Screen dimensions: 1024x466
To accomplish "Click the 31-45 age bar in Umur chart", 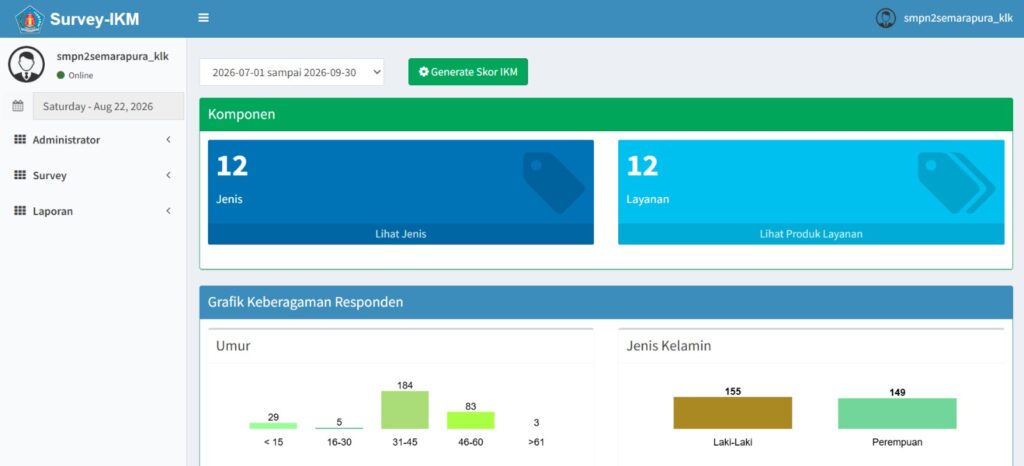I will coord(405,410).
